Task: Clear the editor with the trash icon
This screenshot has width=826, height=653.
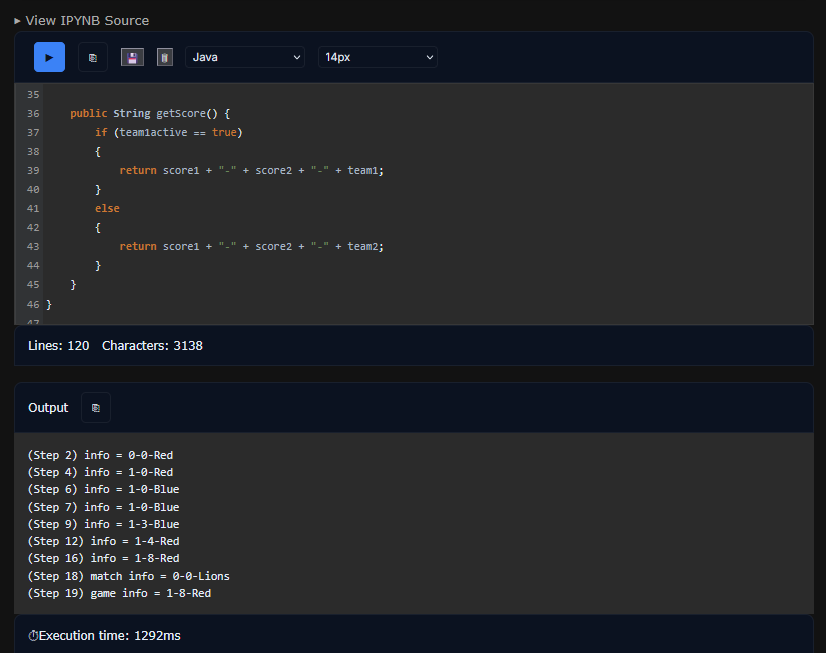Action: (x=165, y=57)
